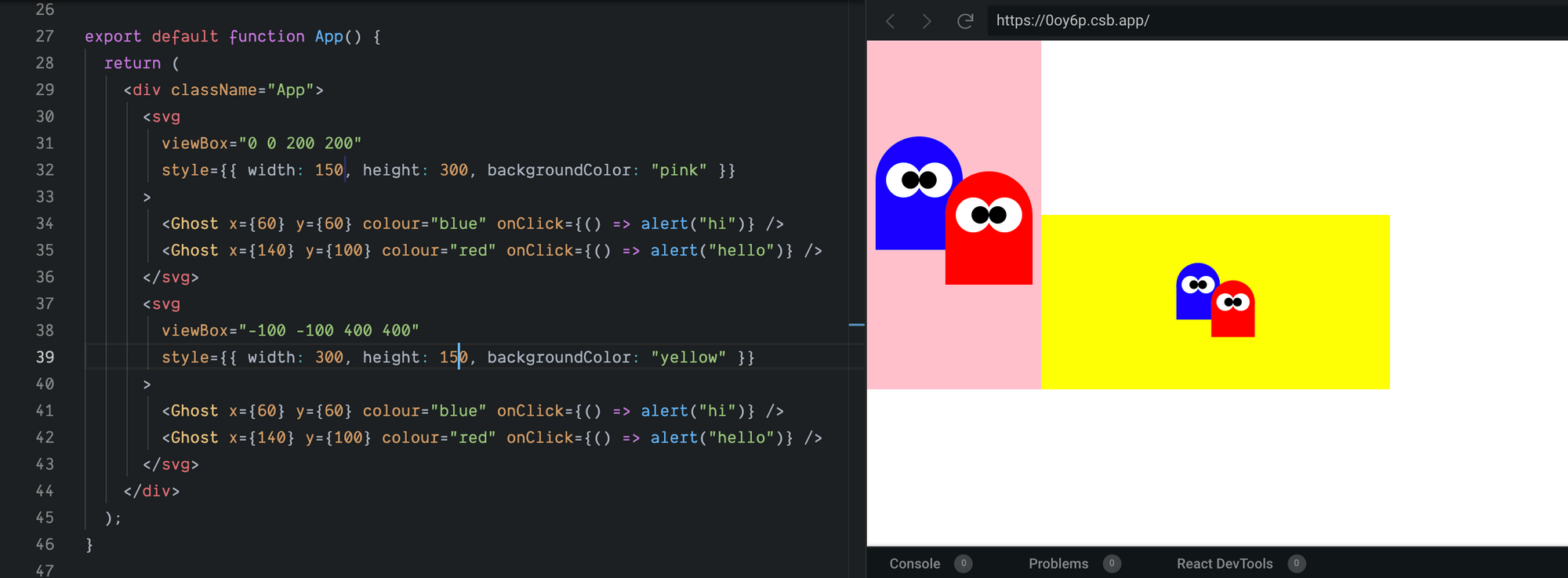Click the browser preview forward arrow
The image size is (1568, 578).
coord(927,21)
